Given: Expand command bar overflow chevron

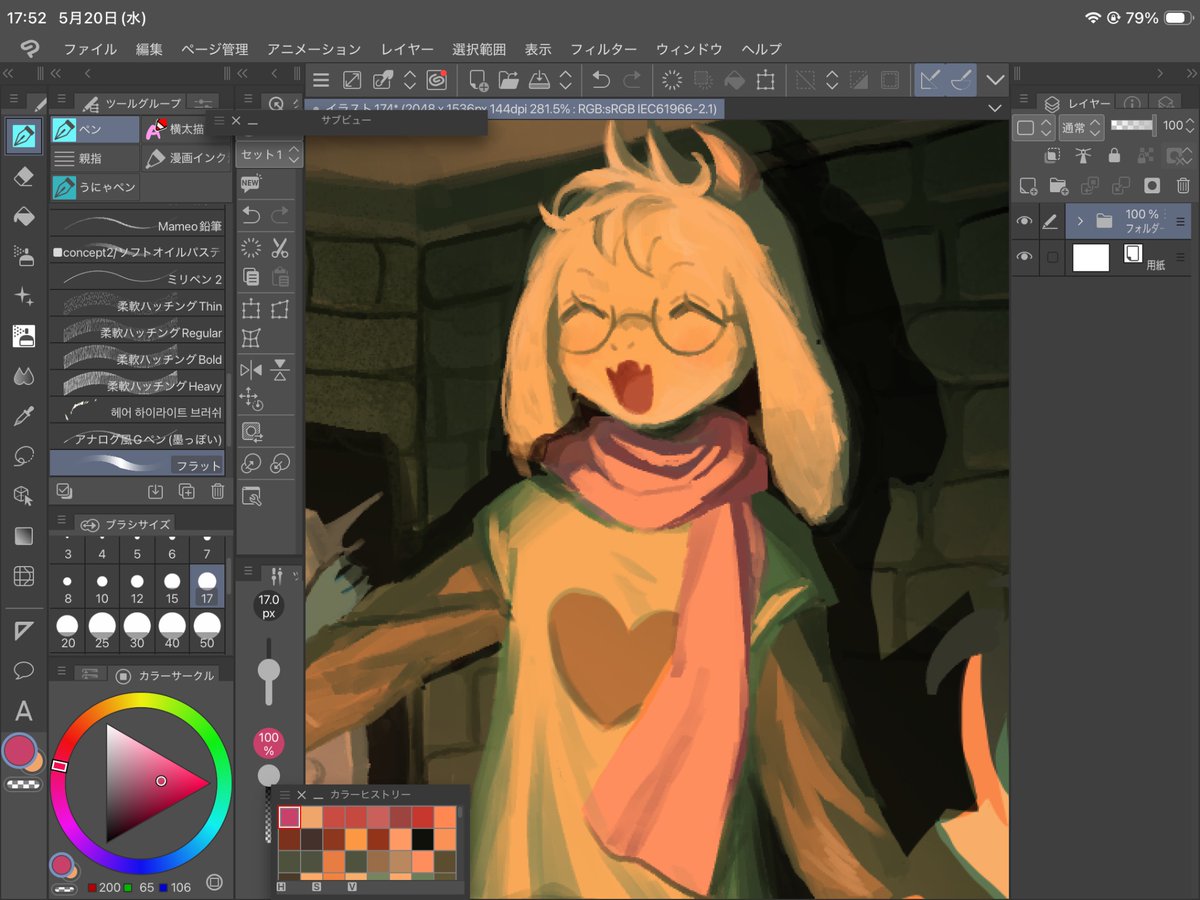Looking at the screenshot, I should (x=994, y=80).
